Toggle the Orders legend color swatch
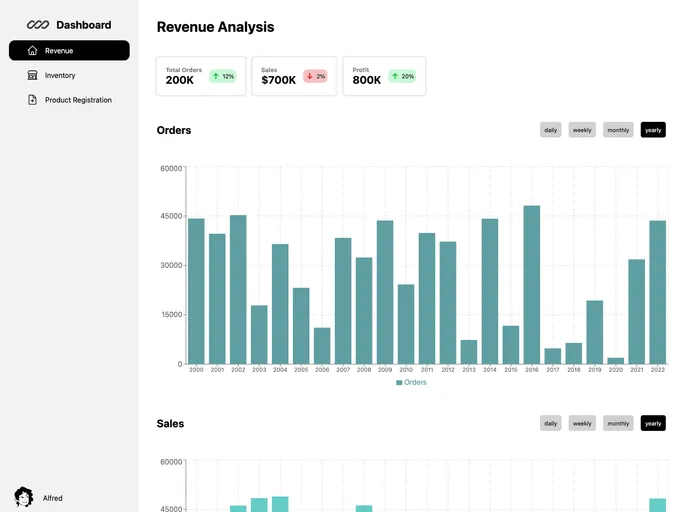This screenshot has height=512, width=688. [399, 383]
